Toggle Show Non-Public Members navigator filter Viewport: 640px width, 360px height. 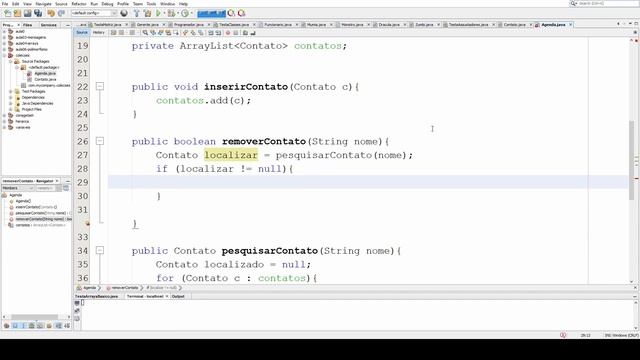31,326
